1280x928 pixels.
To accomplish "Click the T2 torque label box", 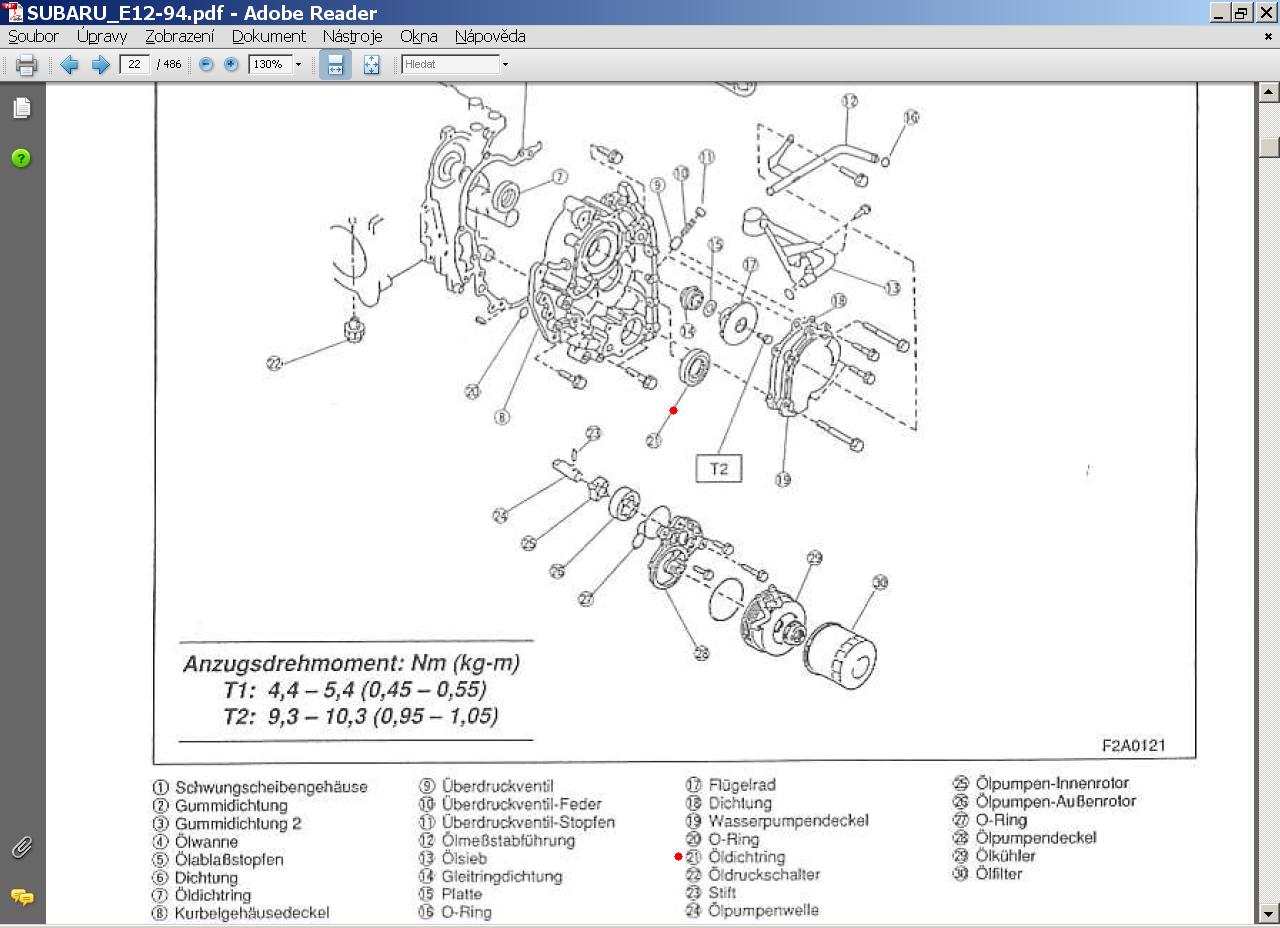I will tap(719, 468).
